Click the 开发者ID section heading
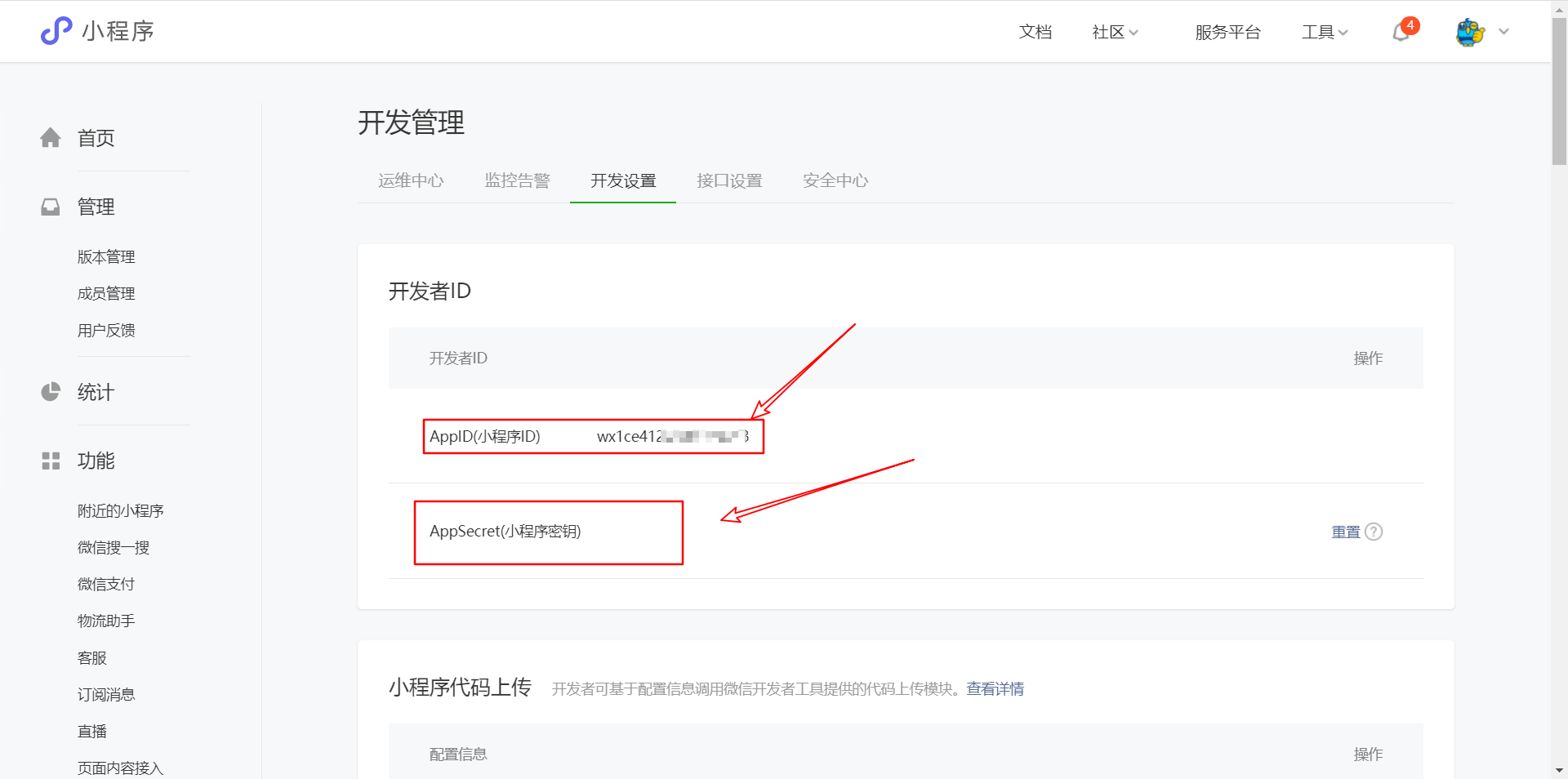 pyautogui.click(x=430, y=291)
